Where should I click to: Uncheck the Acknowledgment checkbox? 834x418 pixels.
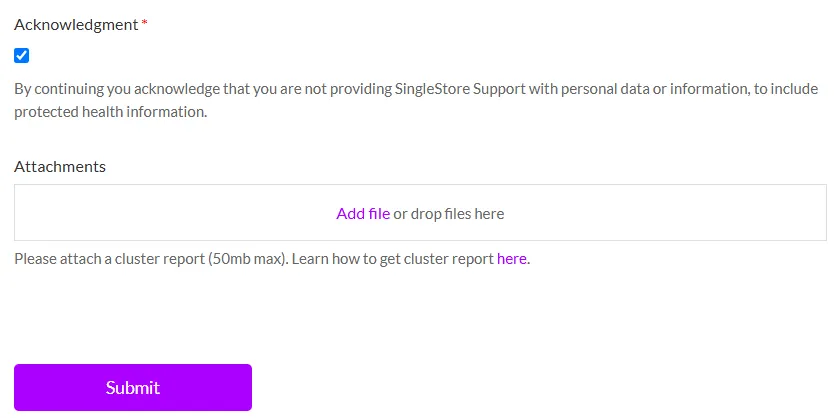pyautogui.click(x=22, y=56)
